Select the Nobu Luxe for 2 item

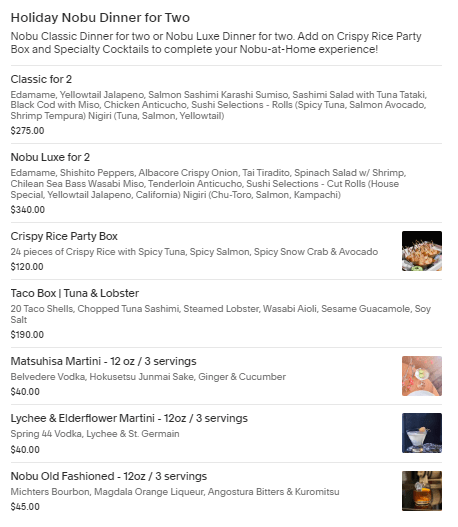50,157
